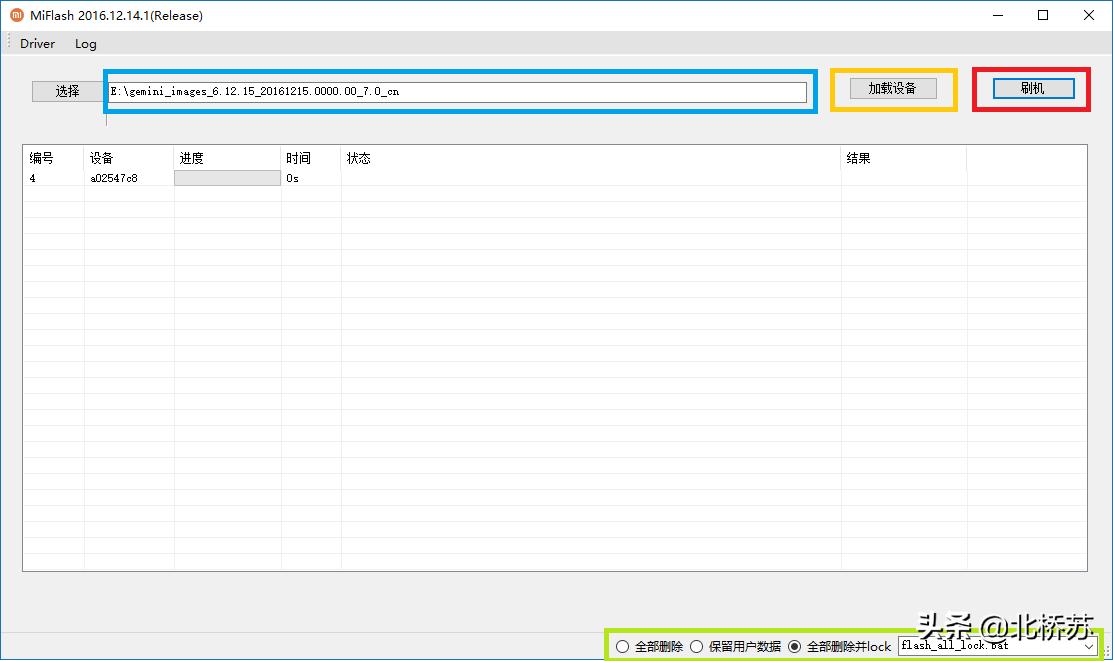Click the firmware path input field
The image size is (1113, 661).
(x=460, y=91)
